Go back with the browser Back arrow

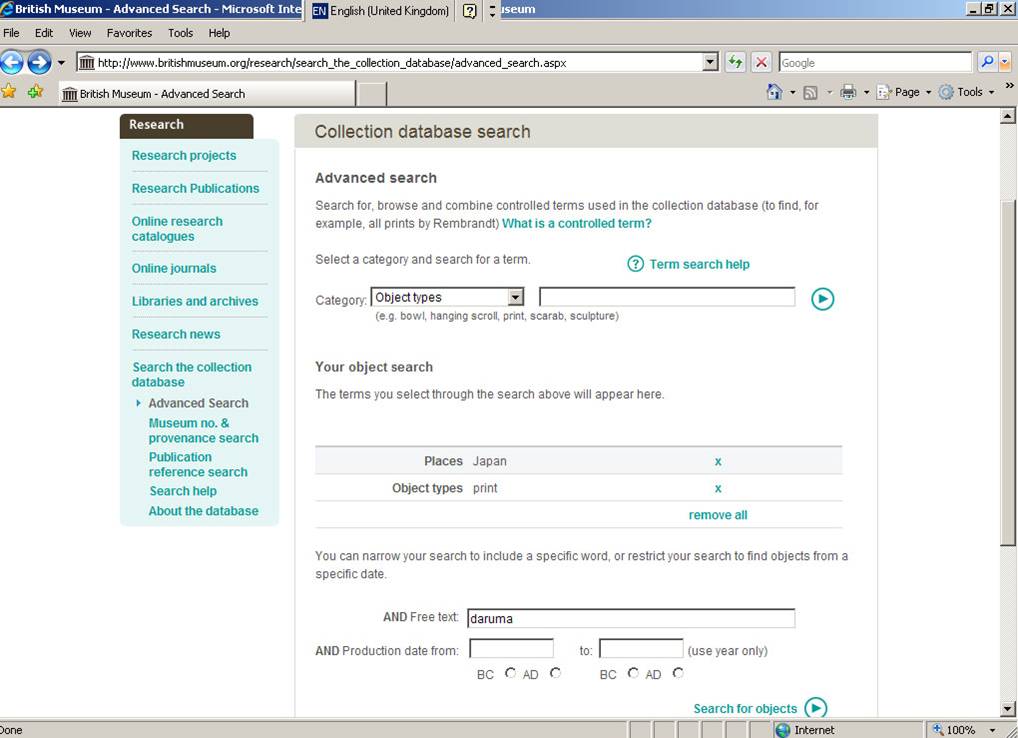coord(11,62)
